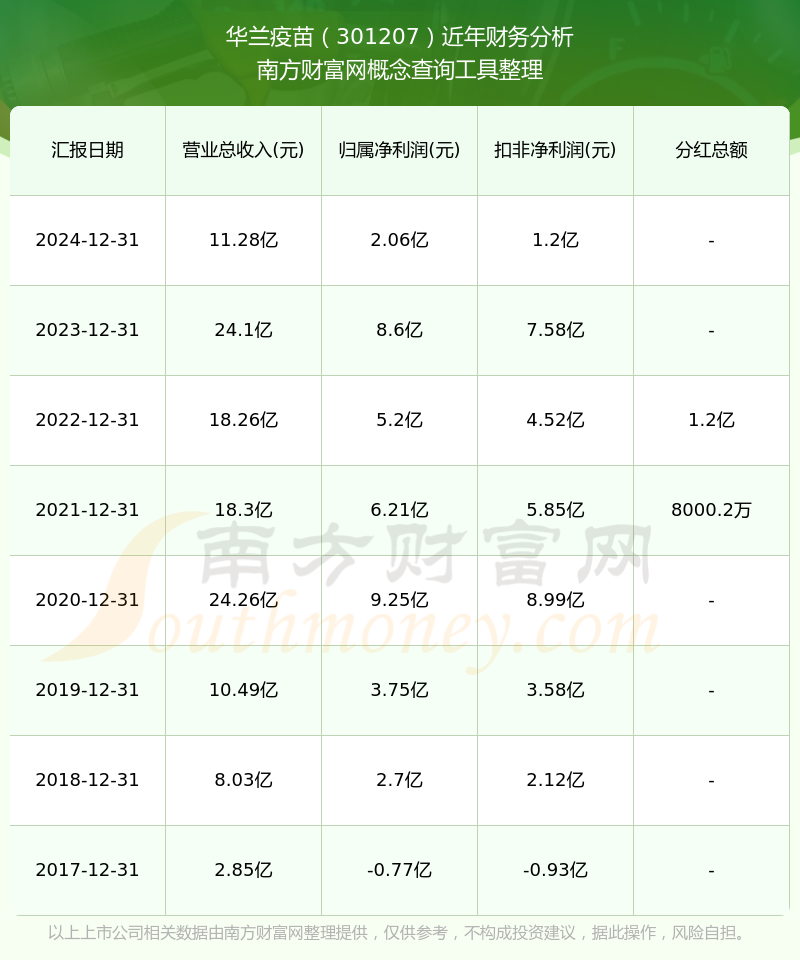Click the dividend dash in the 2018-12-31 row
The height and width of the screenshot is (960, 800).
711,781
